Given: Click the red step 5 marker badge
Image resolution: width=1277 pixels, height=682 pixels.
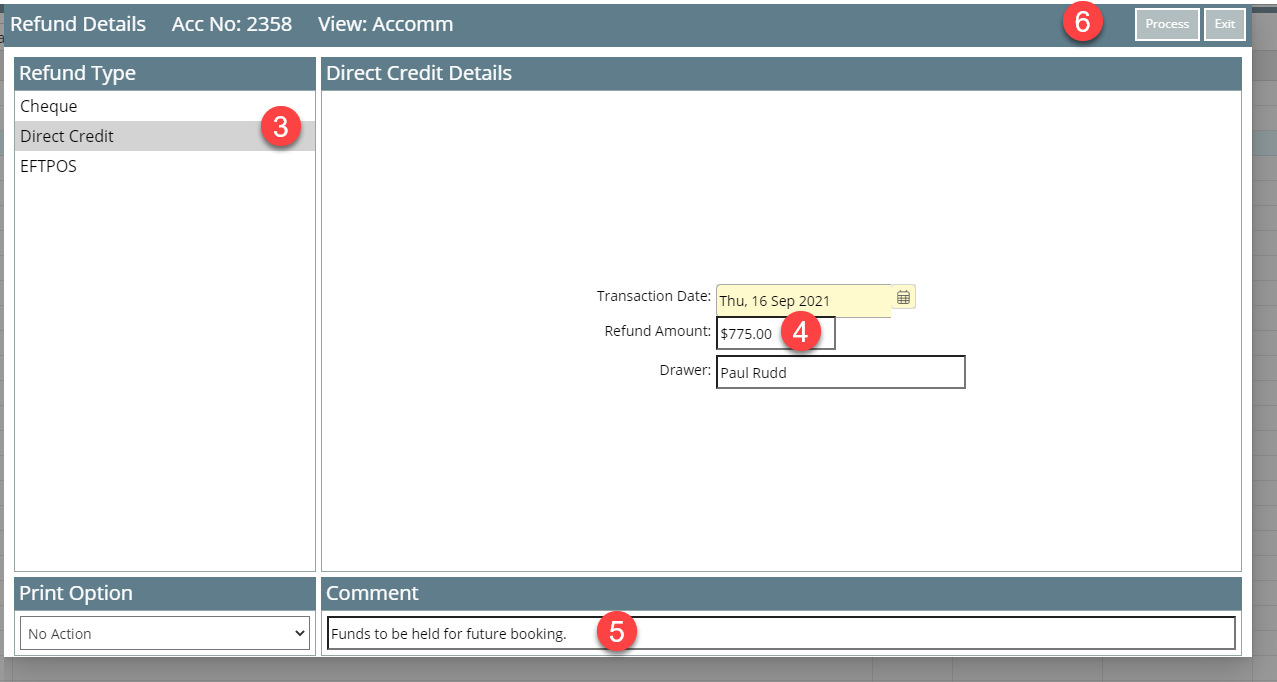Looking at the screenshot, I should [x=617, y=632].
